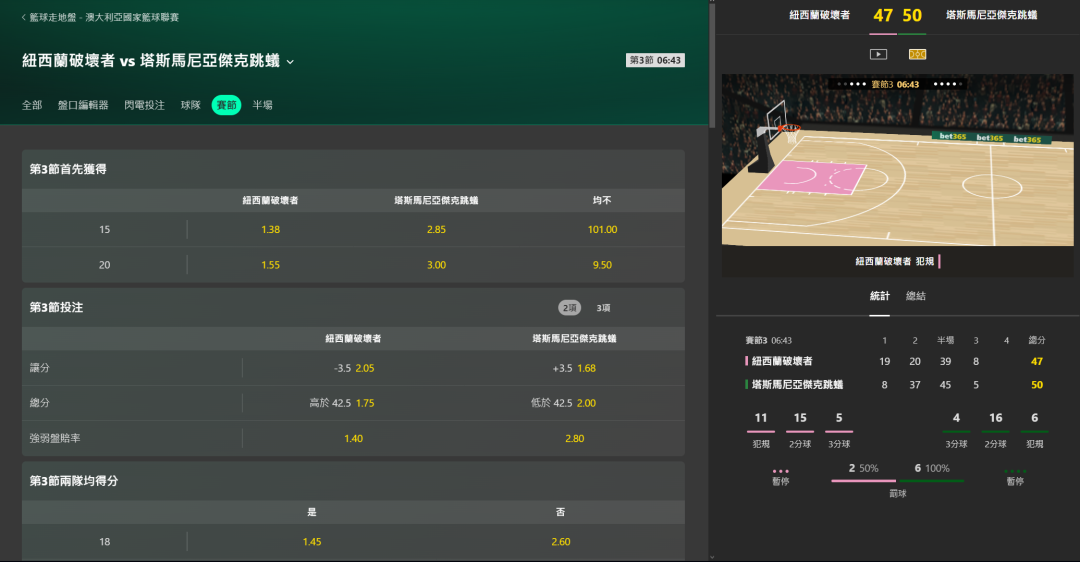Click the scrollbar down arrow at the bottom
1080x562 pixels.
tap(712, 557)
